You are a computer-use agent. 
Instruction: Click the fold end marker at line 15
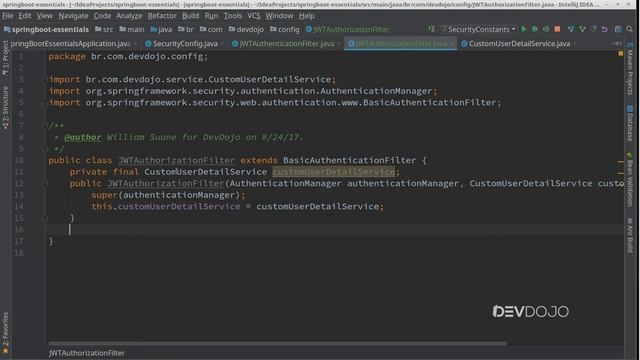[44, 218]
